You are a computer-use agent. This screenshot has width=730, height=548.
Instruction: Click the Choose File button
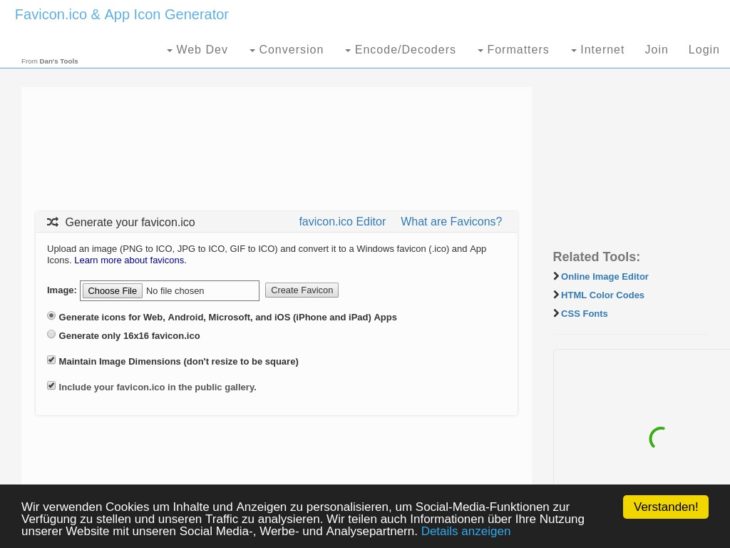click(112, 291)
